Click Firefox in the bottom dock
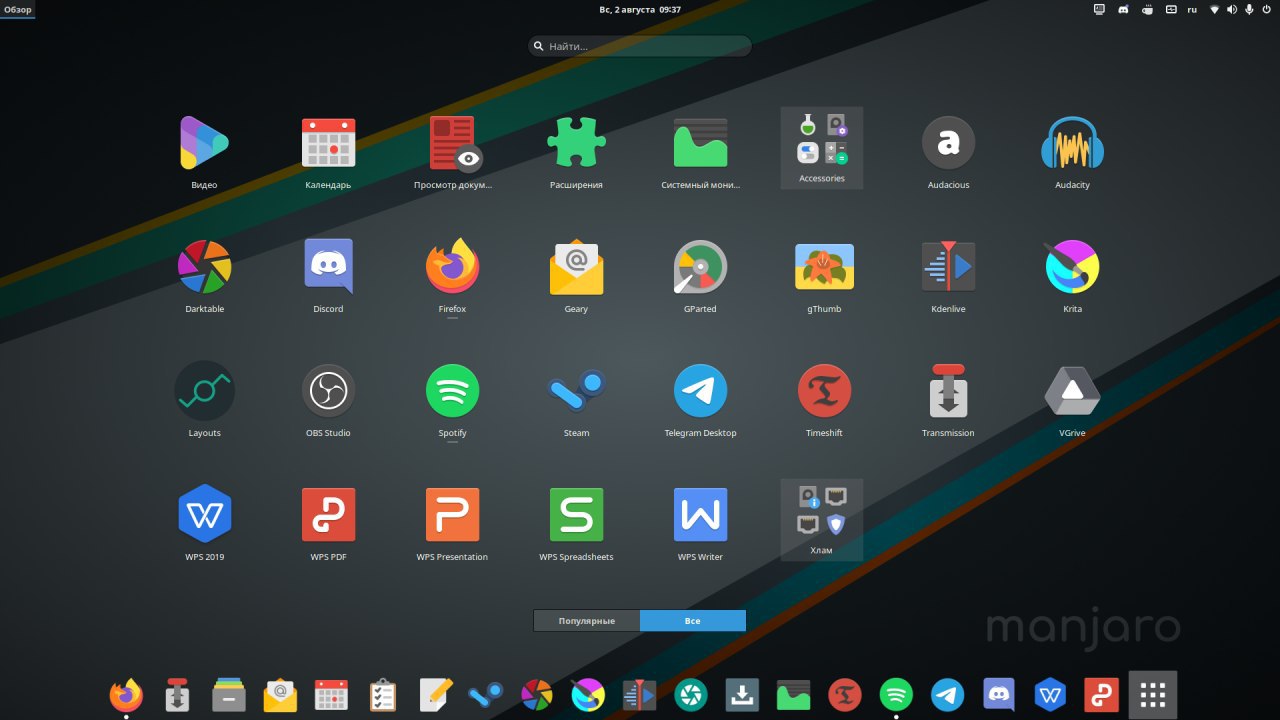The image size is (1280, 720). click(x=126, y=694)
